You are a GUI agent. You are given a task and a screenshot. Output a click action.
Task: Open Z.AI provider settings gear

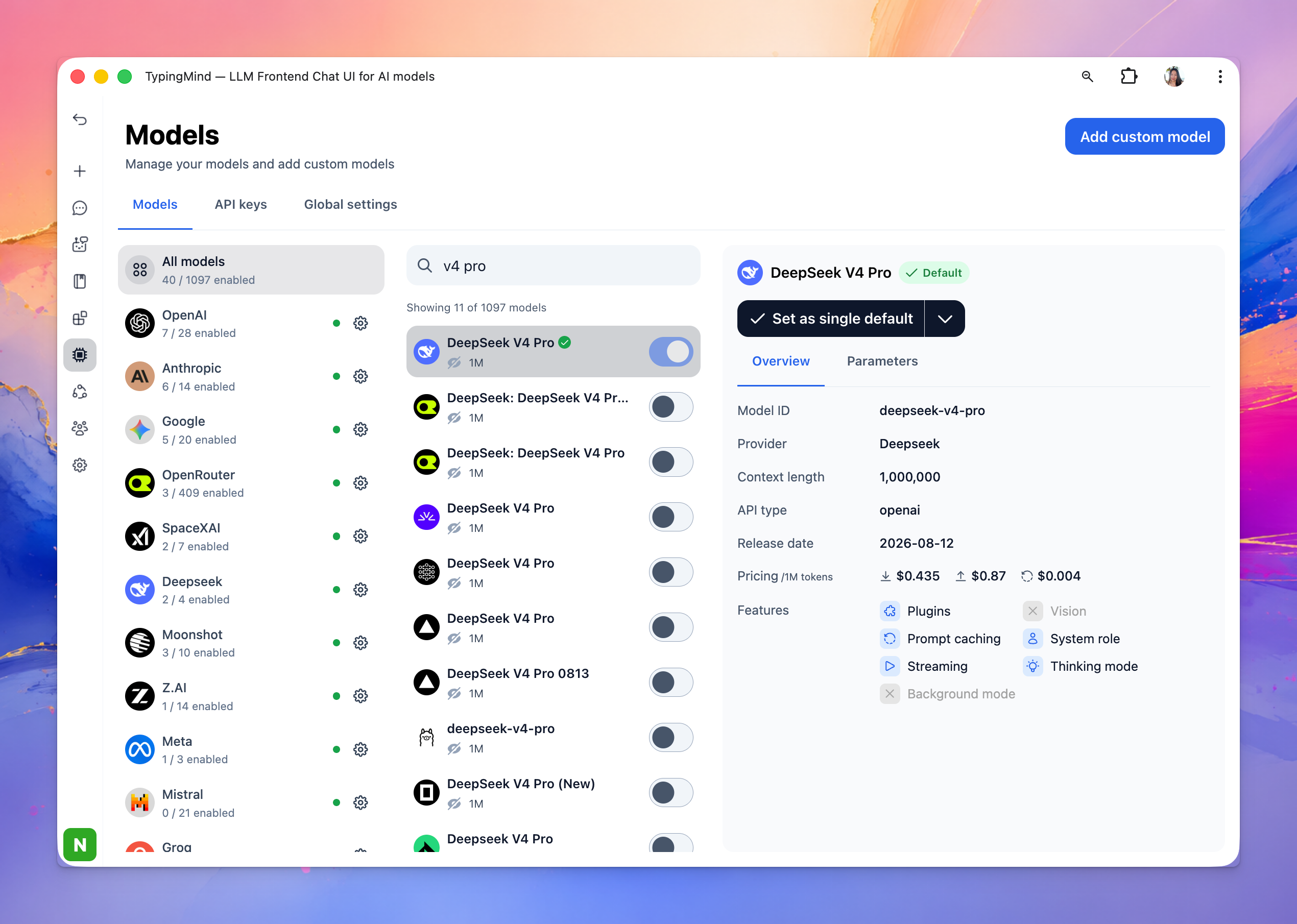[360, 696]
